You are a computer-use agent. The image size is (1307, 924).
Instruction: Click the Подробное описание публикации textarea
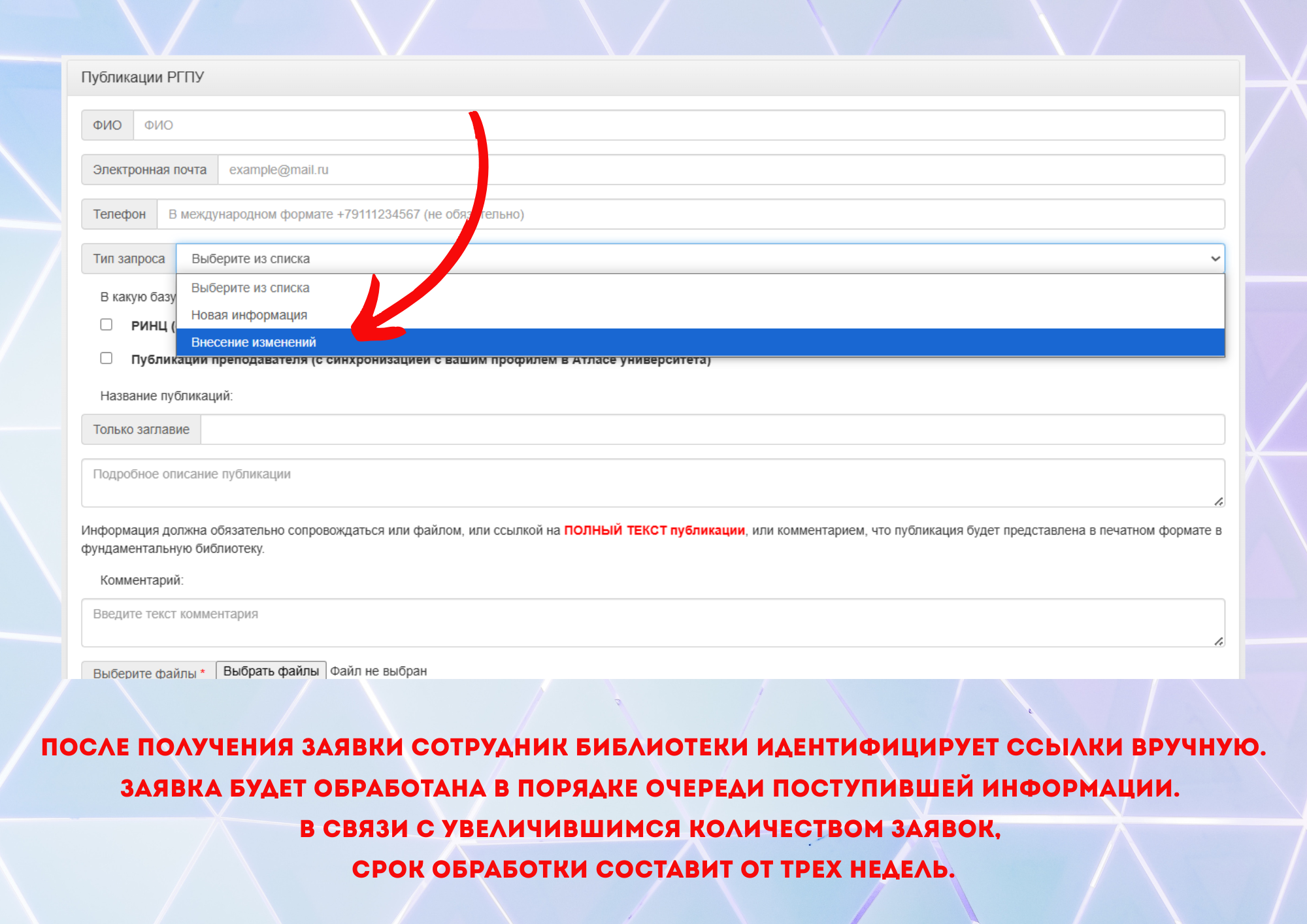coord(652,483)
